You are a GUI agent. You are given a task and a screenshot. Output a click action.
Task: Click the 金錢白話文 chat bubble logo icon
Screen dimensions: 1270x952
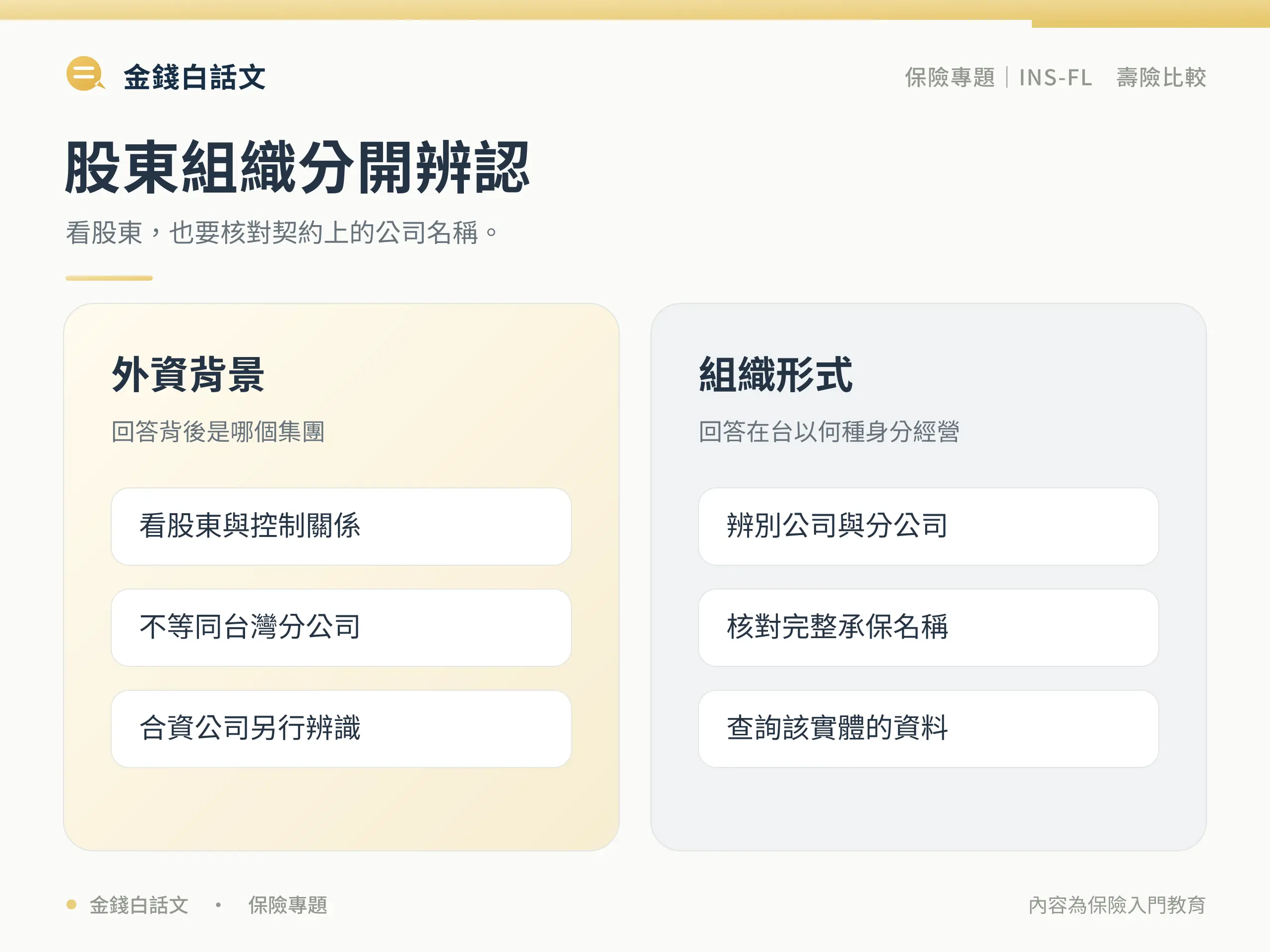click(x=85, y=73)
